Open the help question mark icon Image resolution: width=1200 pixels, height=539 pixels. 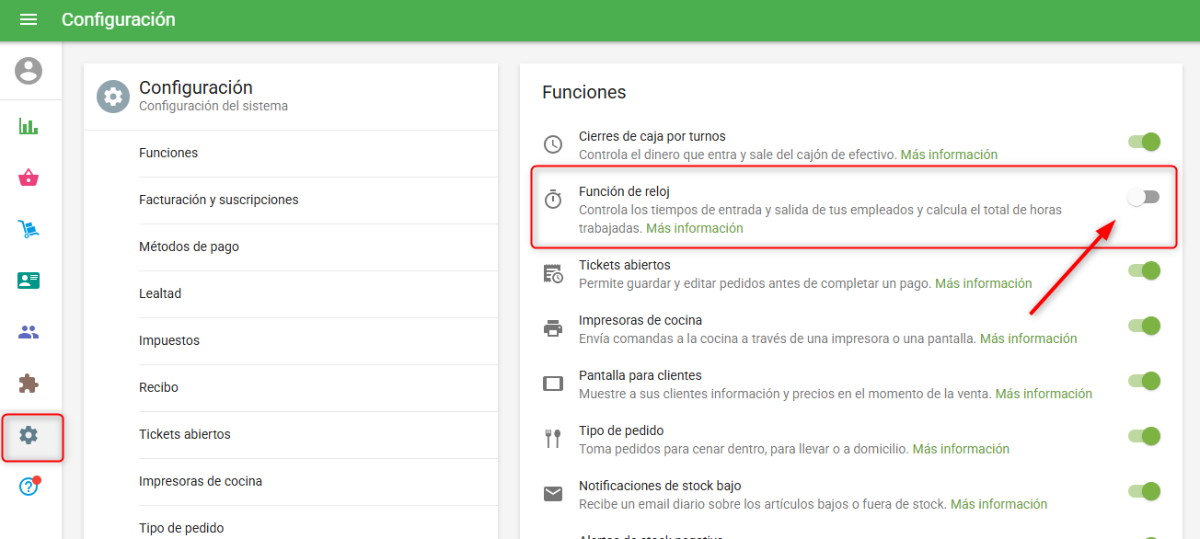coord(29,487)
